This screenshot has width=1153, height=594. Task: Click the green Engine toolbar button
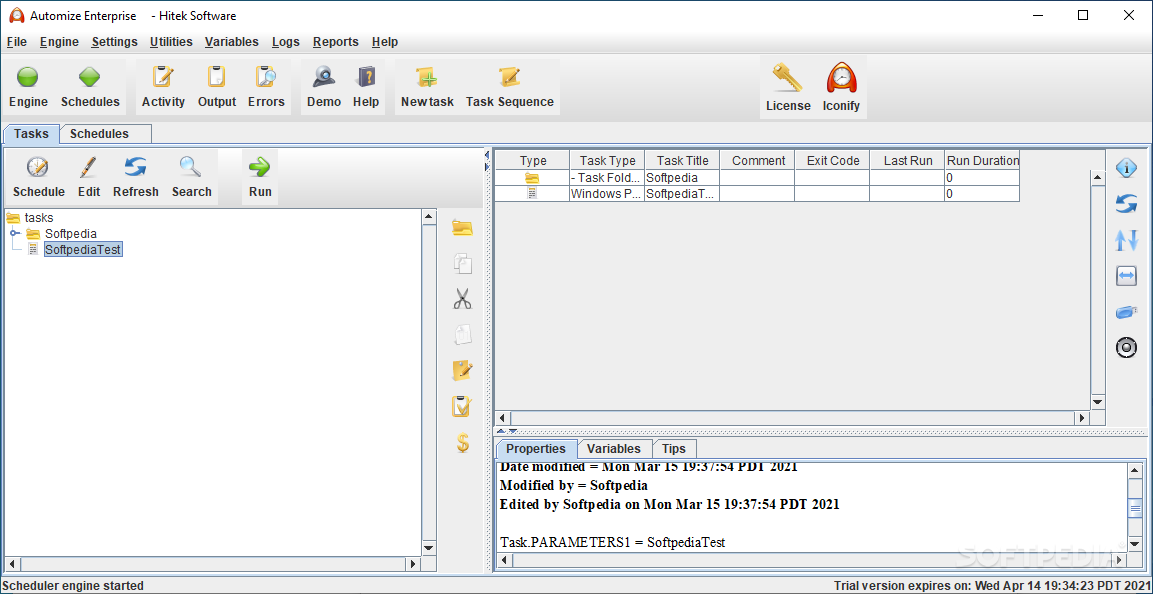pos(28,87)
